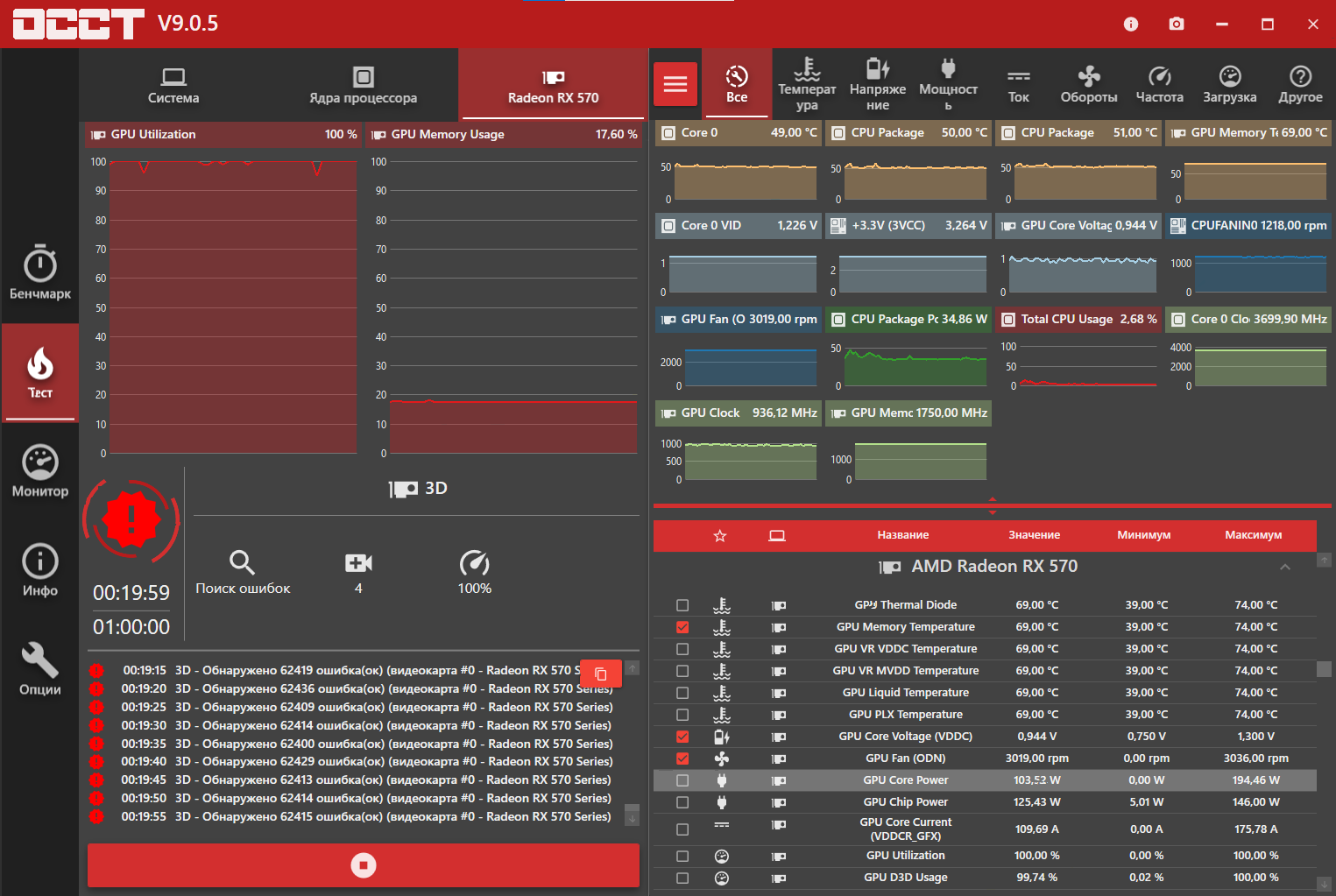Show Частота frequency sensors filter

pyautogui.click(x=1159, y=84)
